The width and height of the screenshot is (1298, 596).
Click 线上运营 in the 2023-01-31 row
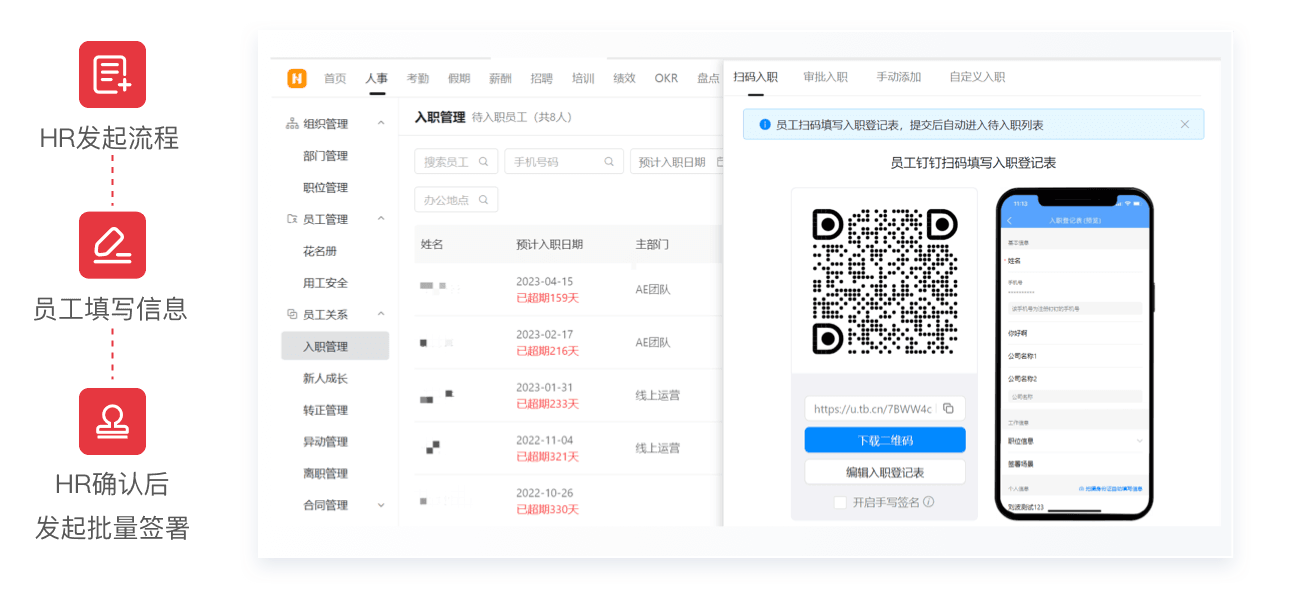[x=657, y=395]
